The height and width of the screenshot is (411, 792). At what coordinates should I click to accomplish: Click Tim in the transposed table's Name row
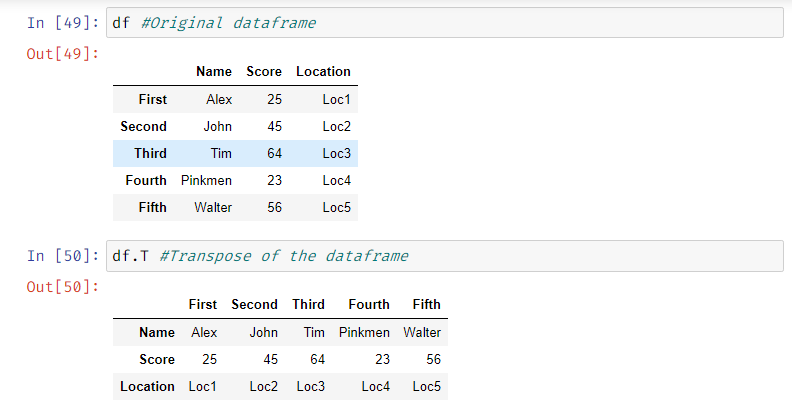tap(314, 332)
